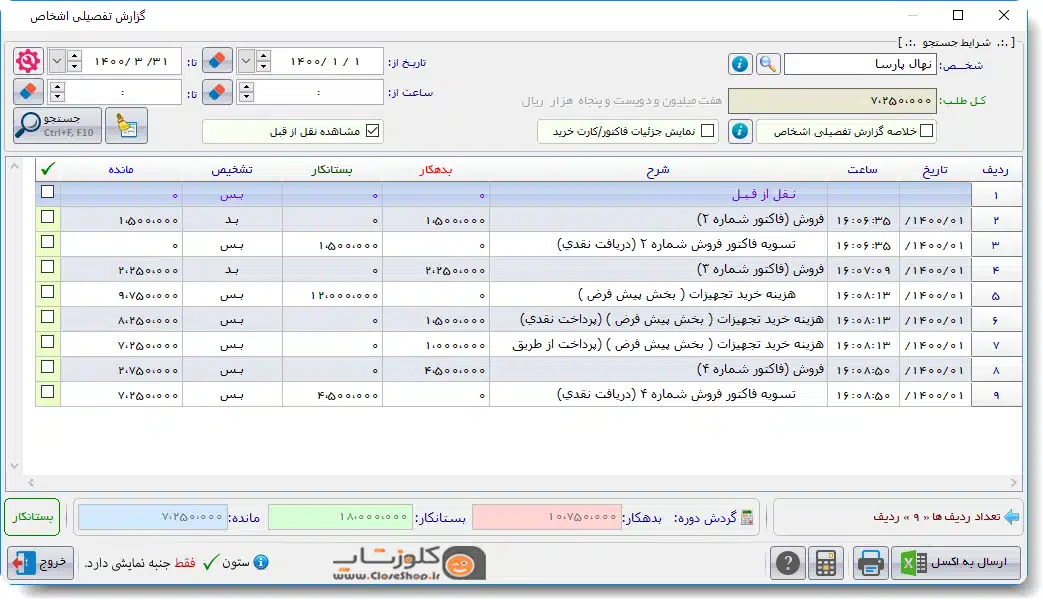Sort by تاریخ column header

coord(935,170)
